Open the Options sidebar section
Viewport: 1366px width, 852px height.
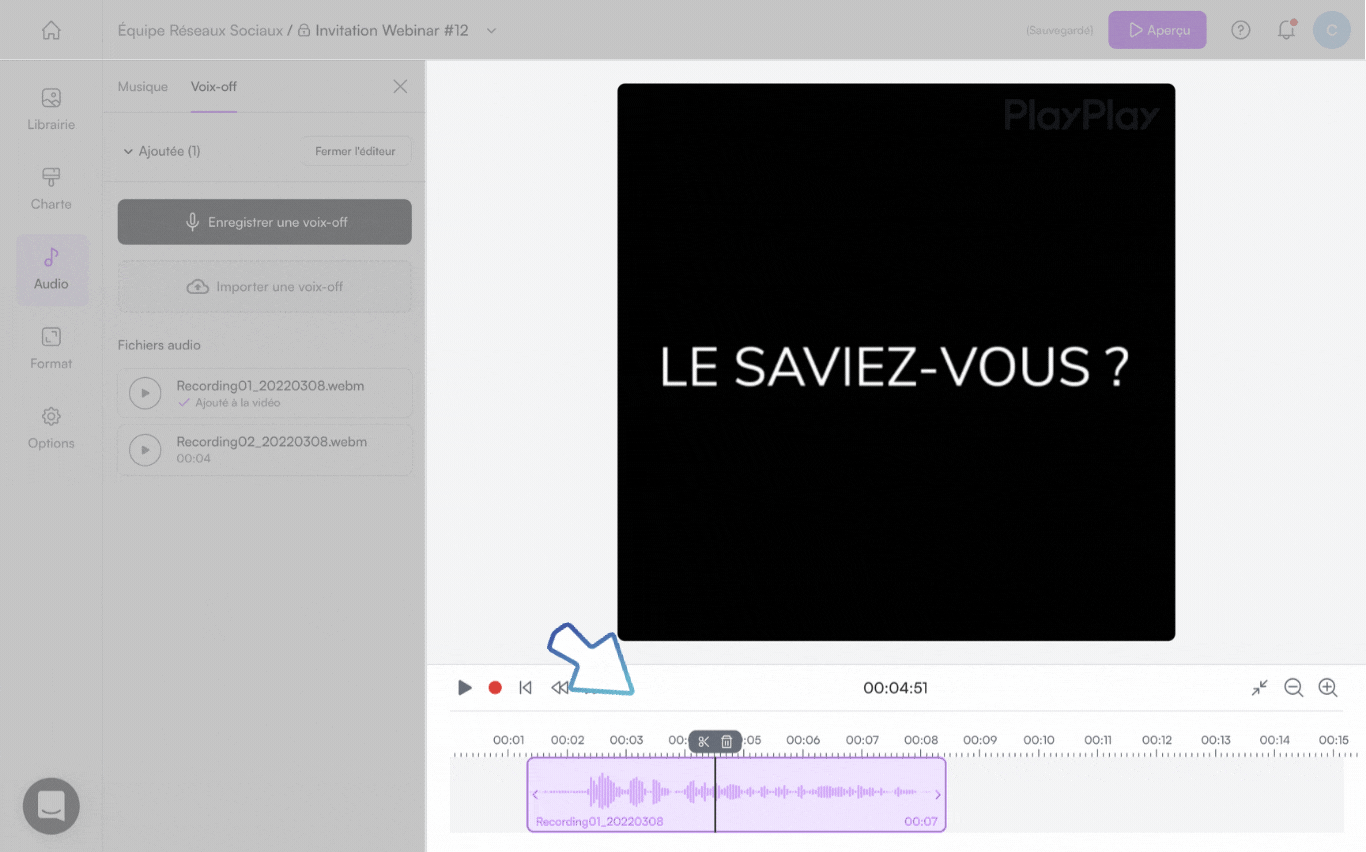point(51,428)
